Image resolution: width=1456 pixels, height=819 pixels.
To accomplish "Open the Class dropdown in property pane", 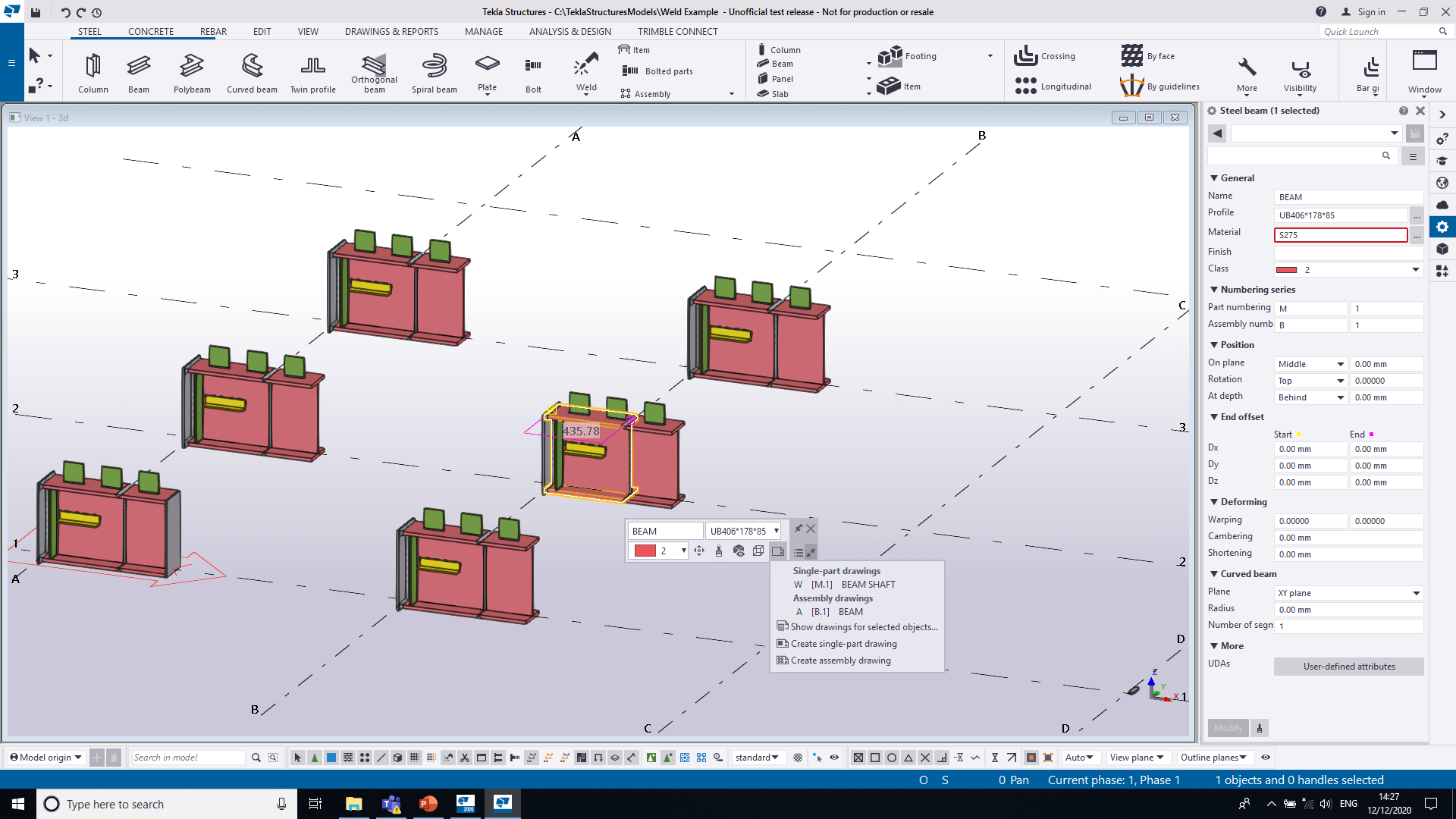I will 1415,270.
